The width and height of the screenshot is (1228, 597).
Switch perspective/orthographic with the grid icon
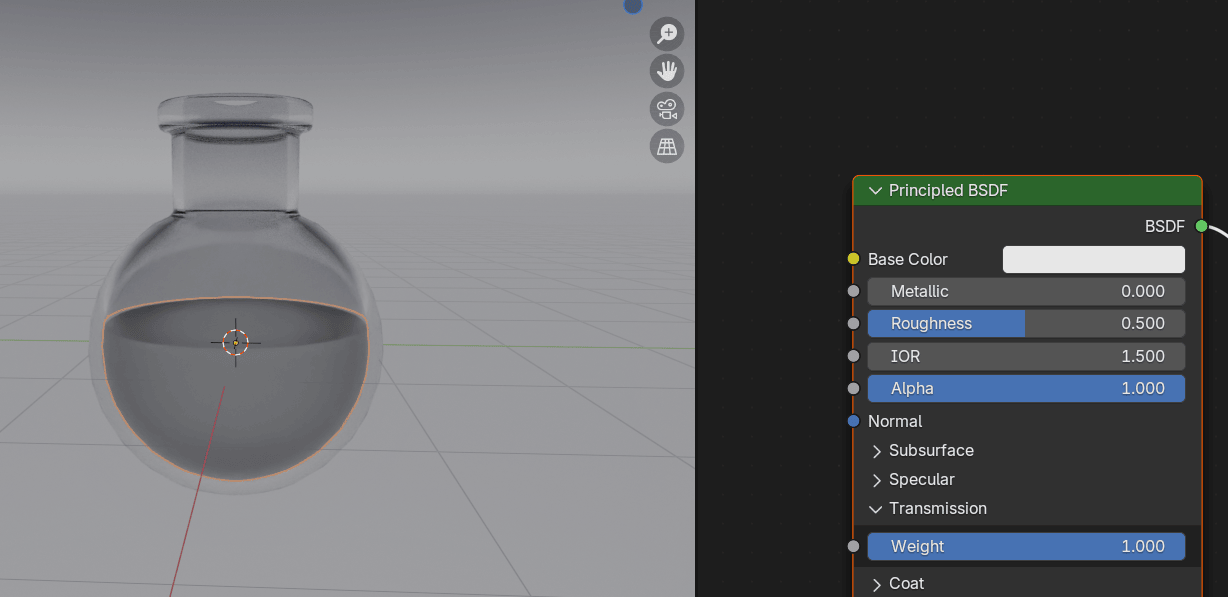pos(666,146)
